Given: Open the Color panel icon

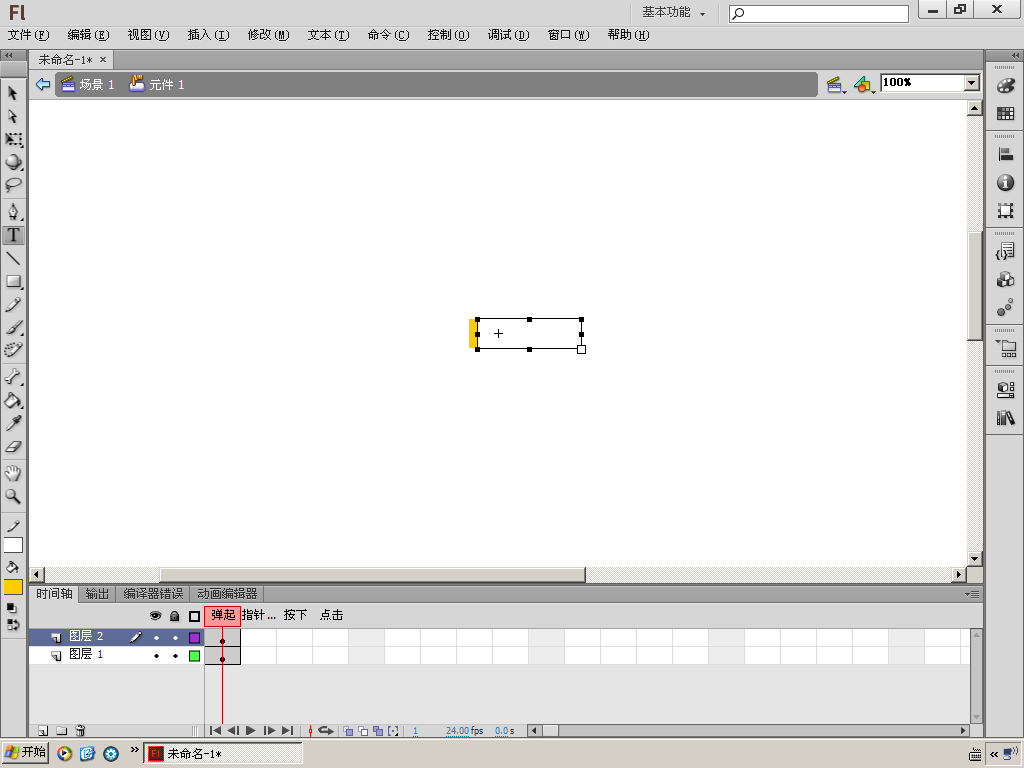Looking at the screenshot, I should [1006, 86].
